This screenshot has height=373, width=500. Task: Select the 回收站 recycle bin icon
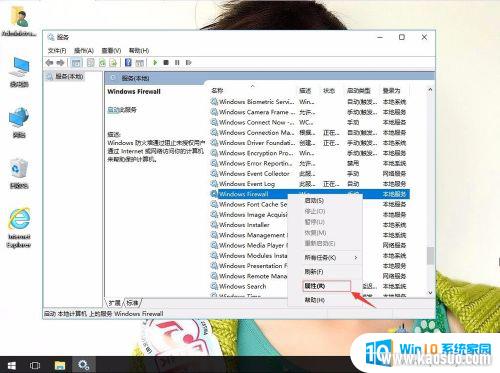click(x=19, y=174)
